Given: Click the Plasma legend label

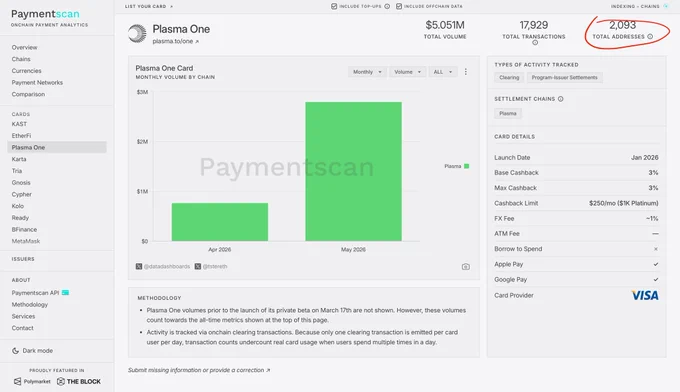Looking at the screenshot, I should 453,166.
